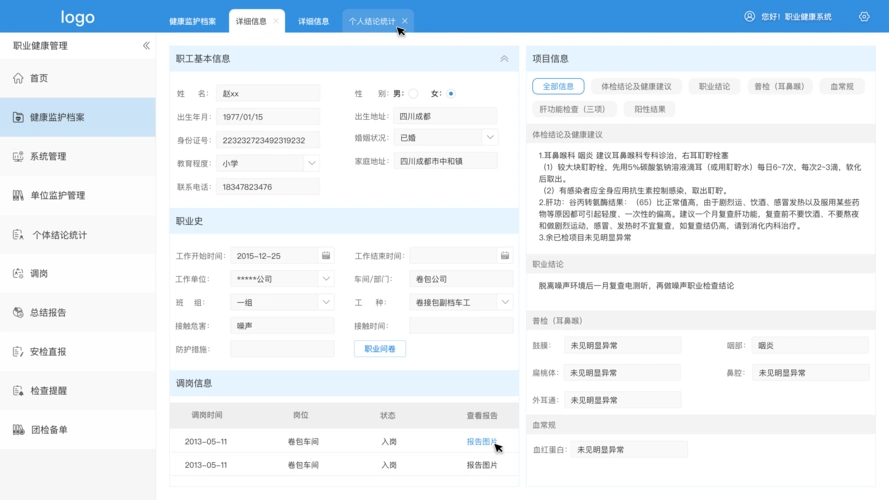Switch to the 个人结论统计 tab
This screenshot has height=500, width=889.
[372, 22]
